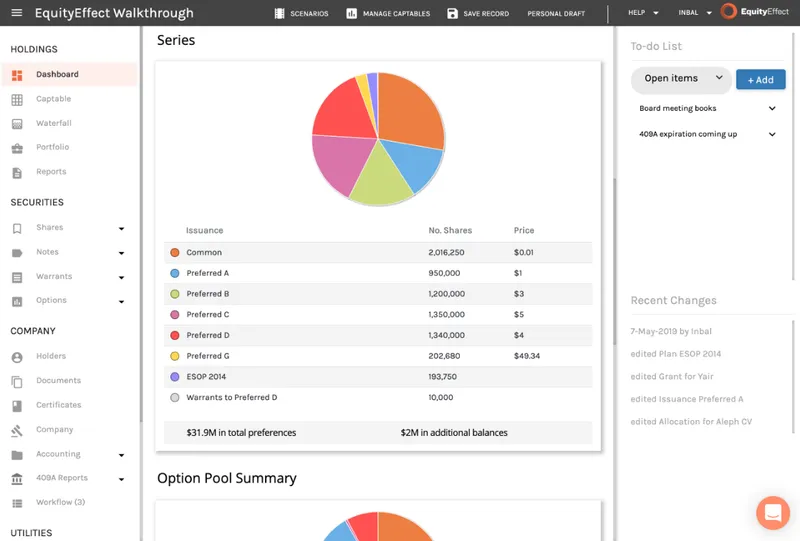Click the Preferred D red color dot
Viewport: 800px width, 541px height.
click(174, 335)
